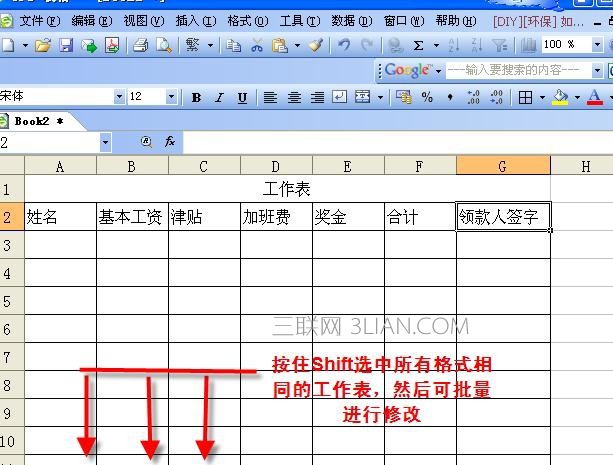Expand the Paste options dropdown arrow
The image size is (613, 465).
point(298,46)
